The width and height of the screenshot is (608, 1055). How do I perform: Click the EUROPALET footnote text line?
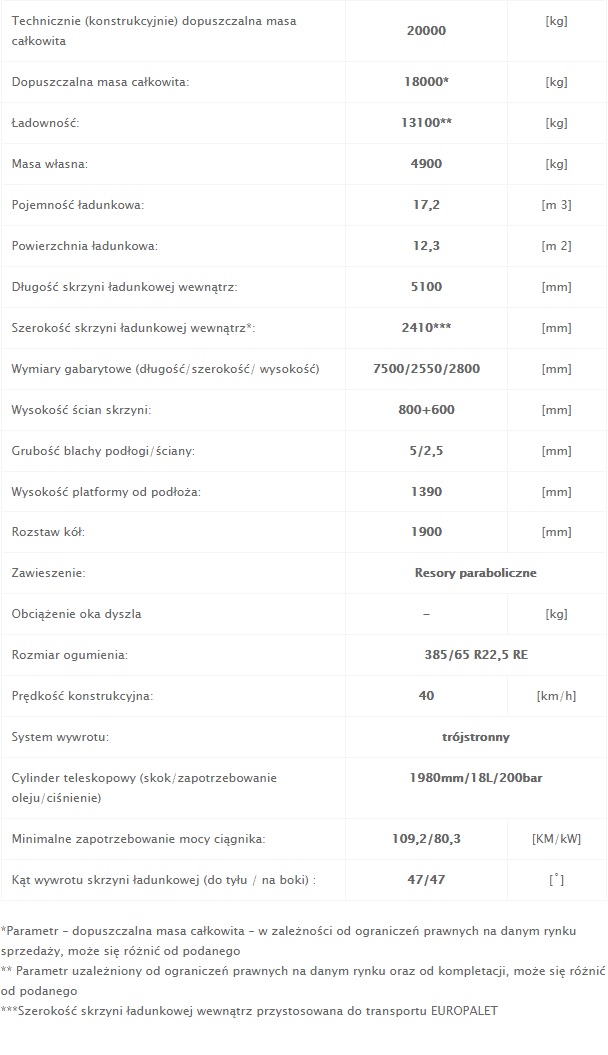[249, 1011]
